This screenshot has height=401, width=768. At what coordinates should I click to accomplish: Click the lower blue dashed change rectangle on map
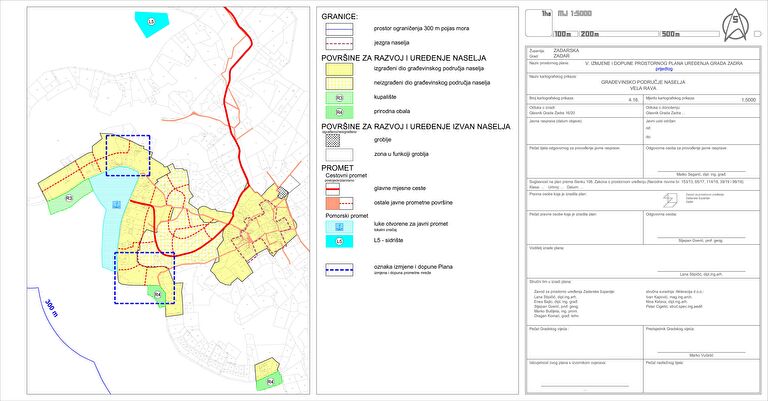pyautogui.click(x=144, y=278)
